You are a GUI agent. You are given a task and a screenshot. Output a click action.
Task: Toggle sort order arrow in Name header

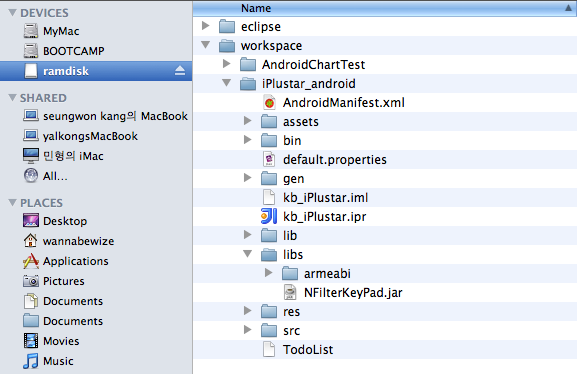point(568,8)
